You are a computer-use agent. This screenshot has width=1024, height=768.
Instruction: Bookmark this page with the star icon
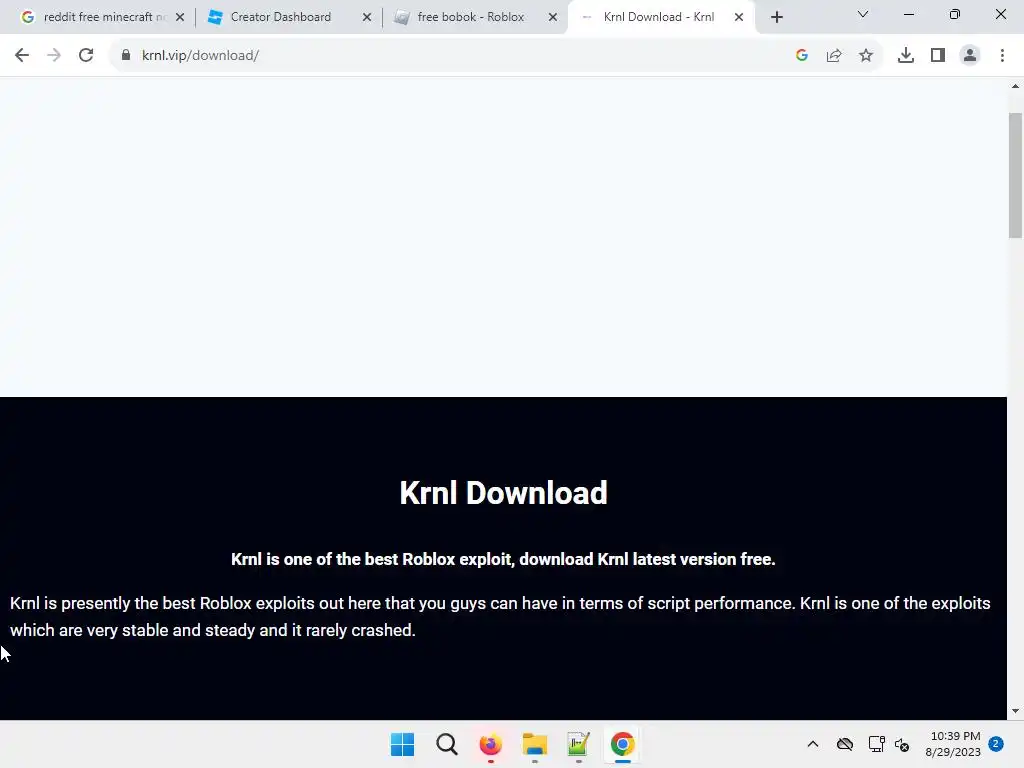tap(866, 56)
